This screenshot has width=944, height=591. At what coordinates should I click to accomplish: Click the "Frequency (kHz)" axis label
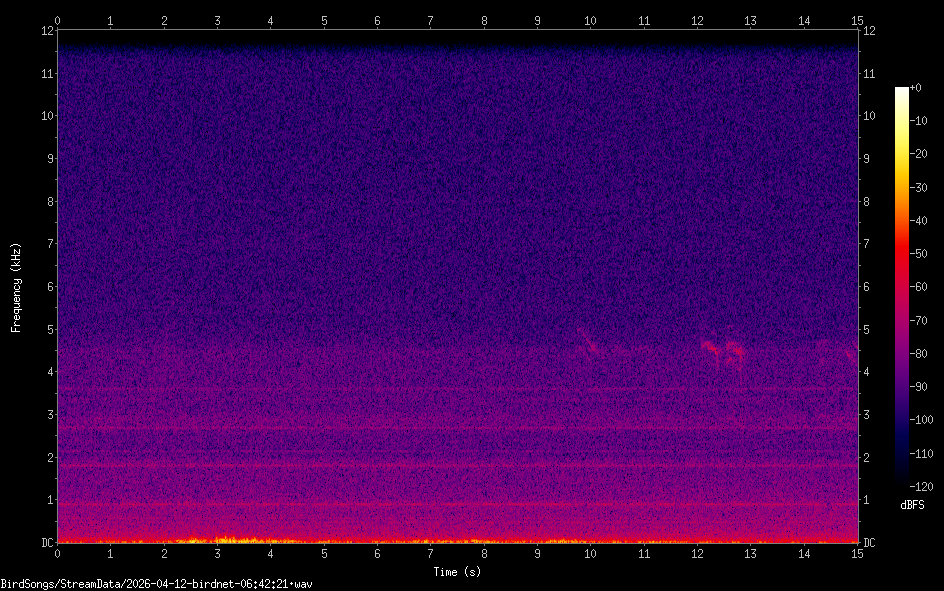16,287
